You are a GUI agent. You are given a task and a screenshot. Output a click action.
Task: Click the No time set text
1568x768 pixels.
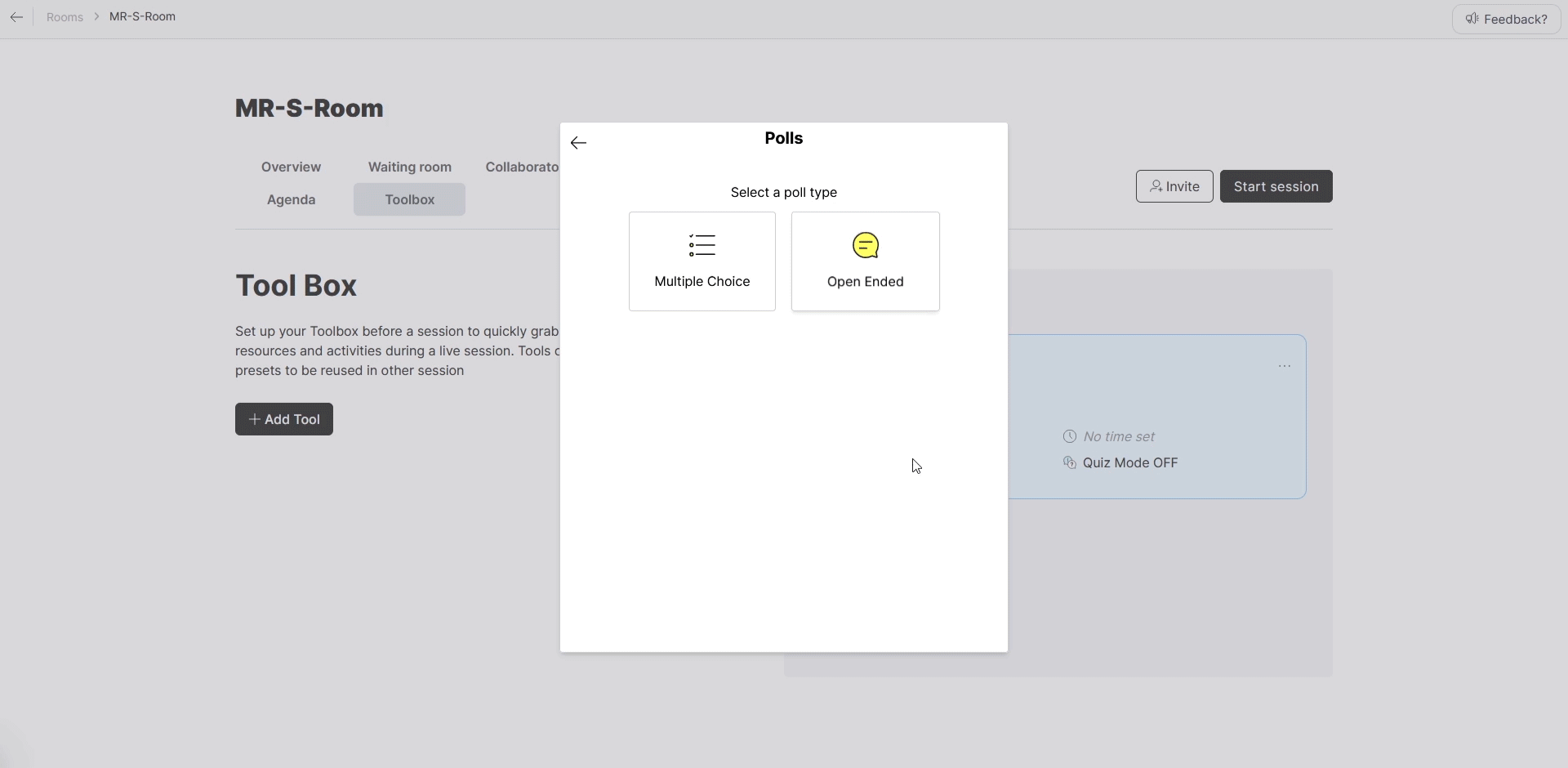click(x=1119, y=436)
